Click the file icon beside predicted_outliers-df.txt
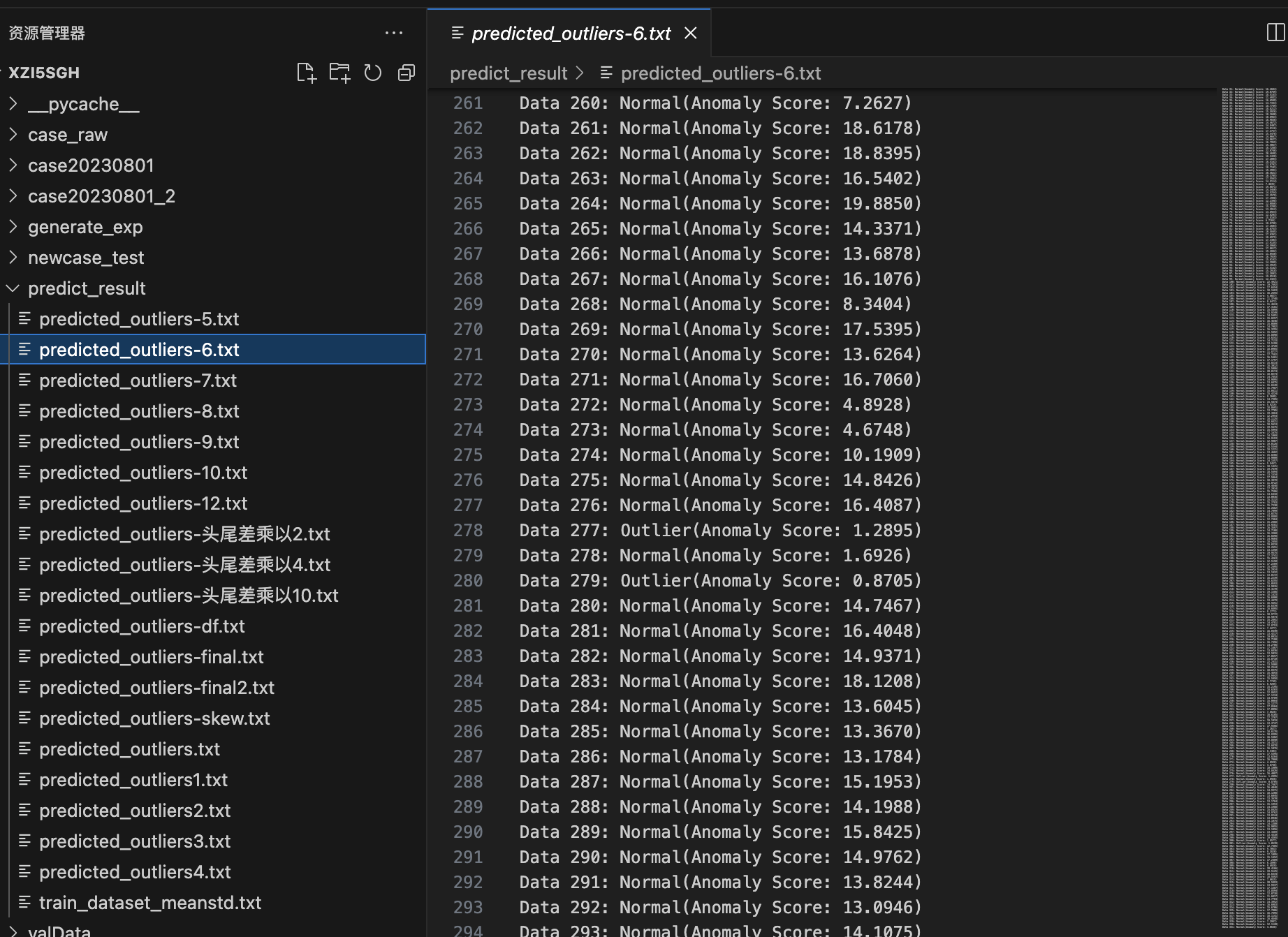Image resolution: width=1288 pixels, height=937 pixels. 24,626
